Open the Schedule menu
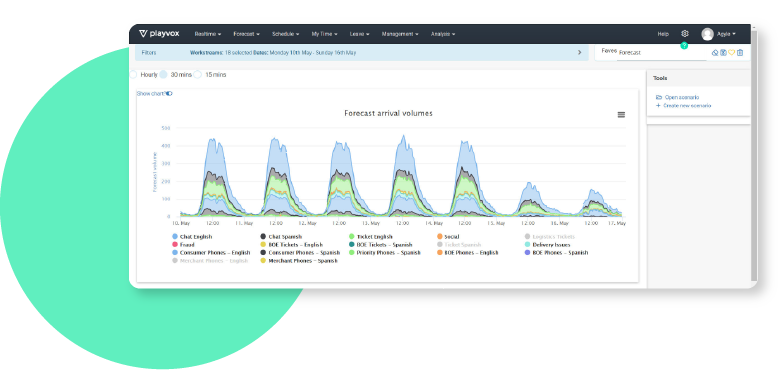 [285, 34]
